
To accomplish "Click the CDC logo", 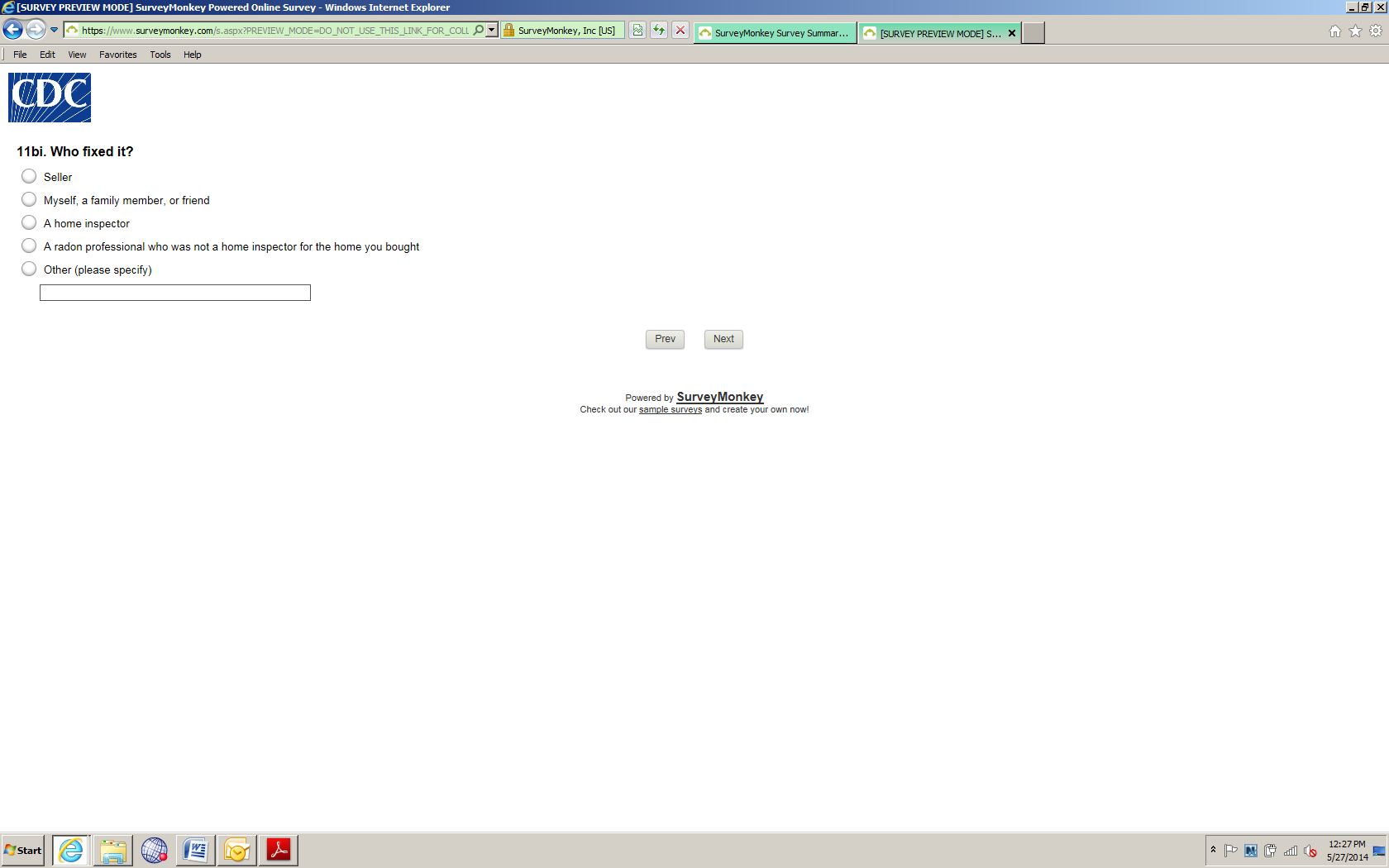I will tap(50, 98).
